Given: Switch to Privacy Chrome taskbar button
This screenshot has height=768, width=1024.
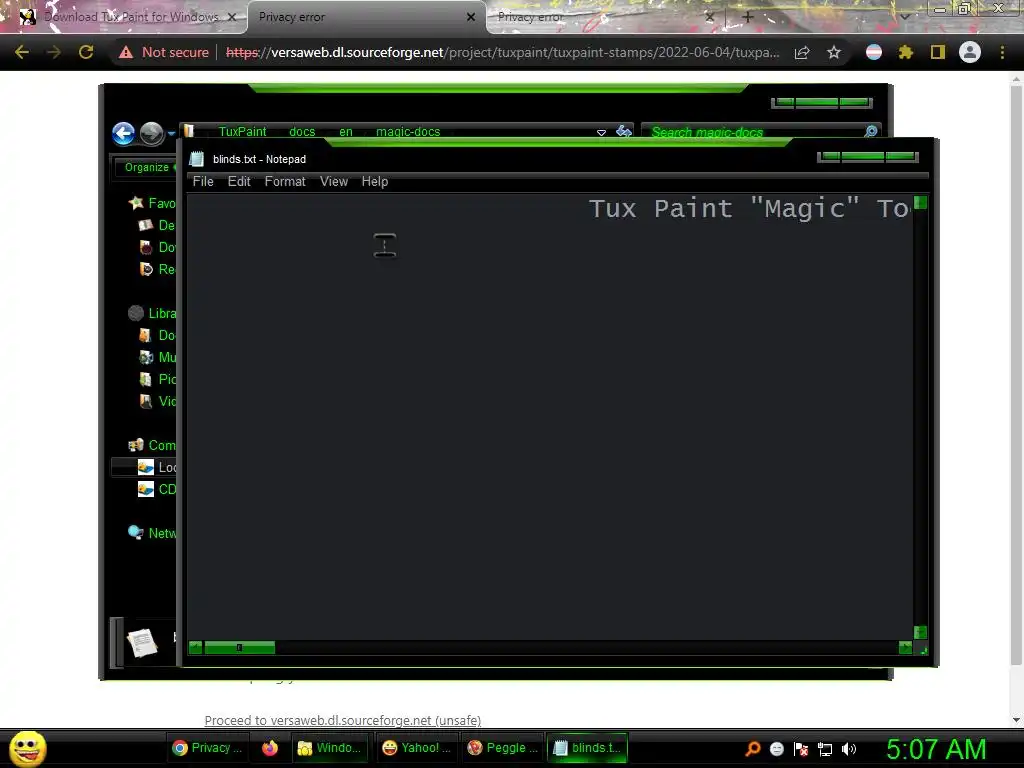Looking at the screenshot, I should [207, 748].
